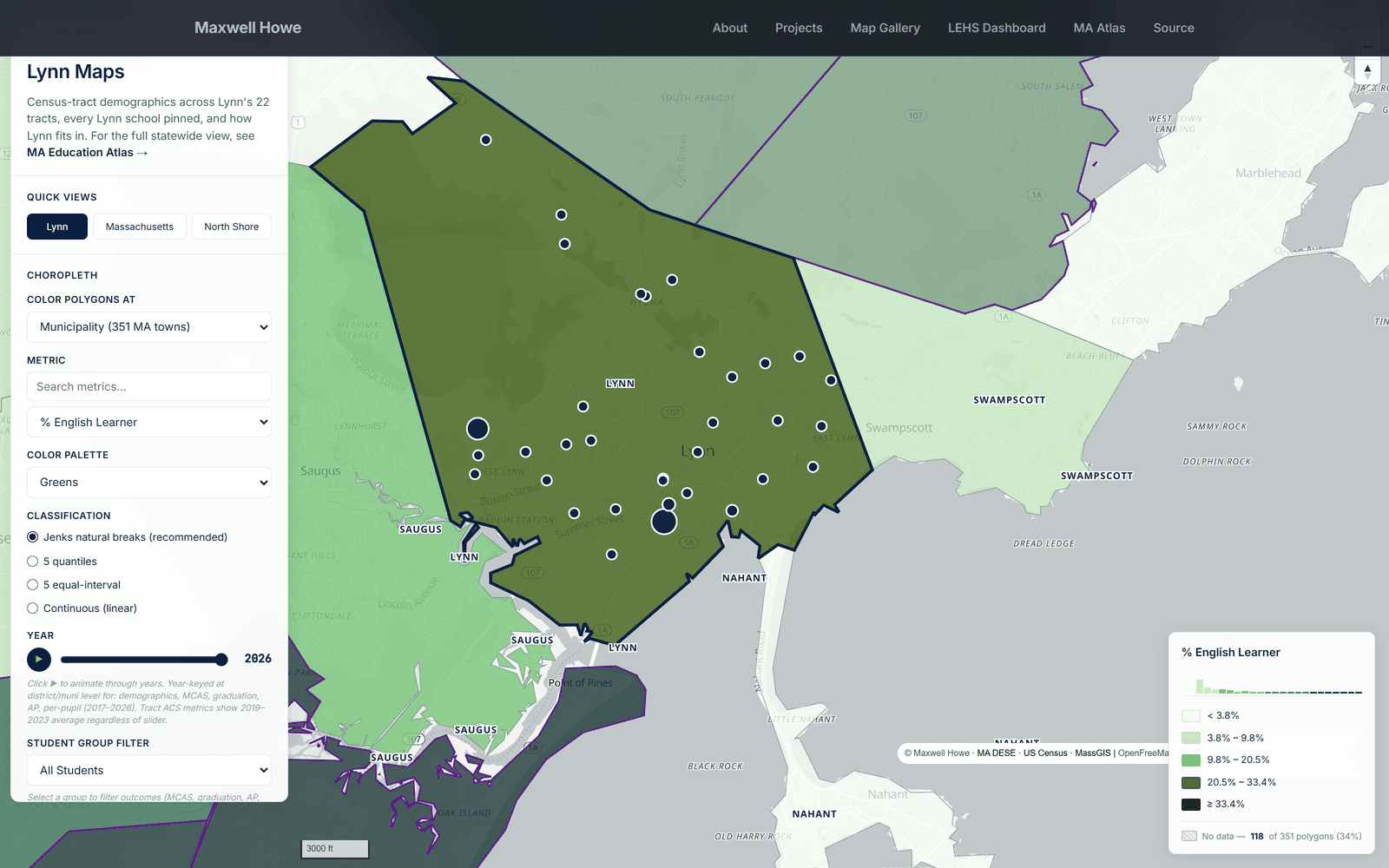Click the 20.5% – 33.4% legend swatch
1389x868 pixels.
click(x=1191, y=782)
